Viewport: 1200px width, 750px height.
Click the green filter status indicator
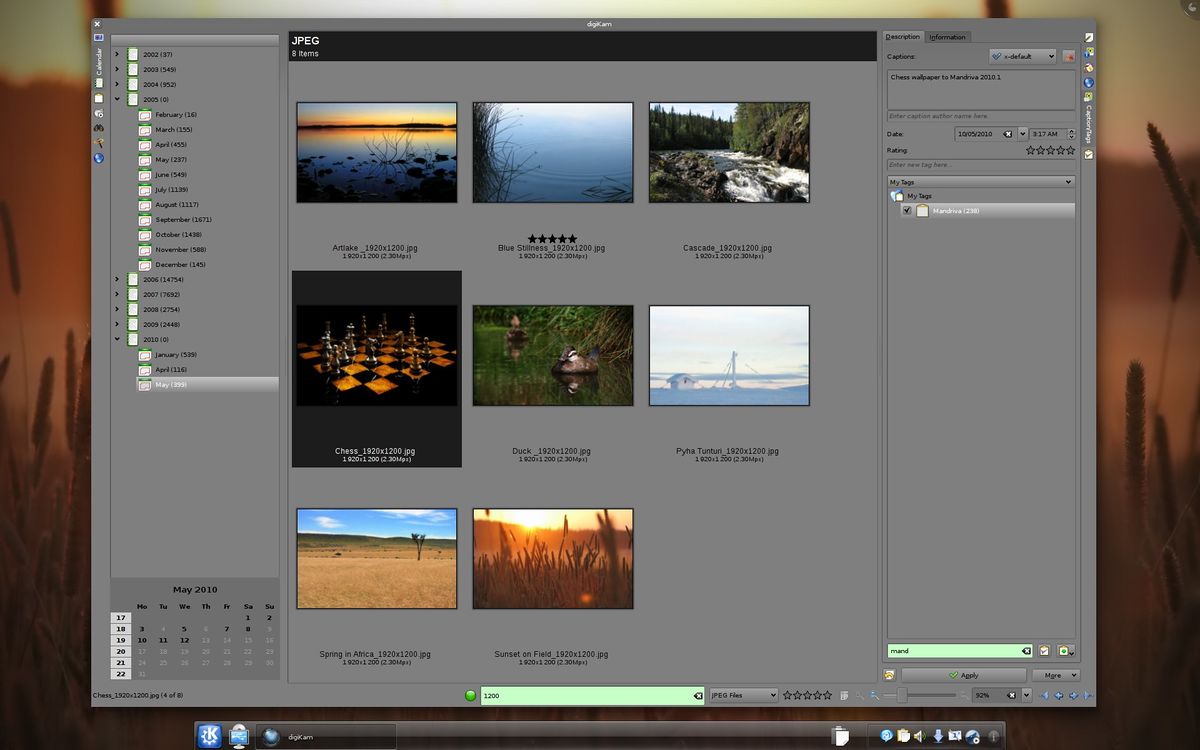(470, 695)
